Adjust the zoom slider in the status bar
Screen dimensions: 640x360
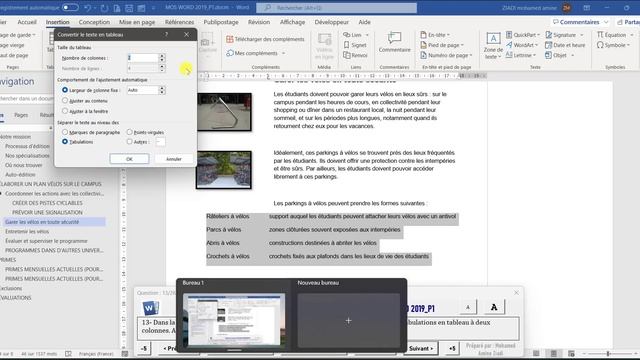(x=608, y=353)
